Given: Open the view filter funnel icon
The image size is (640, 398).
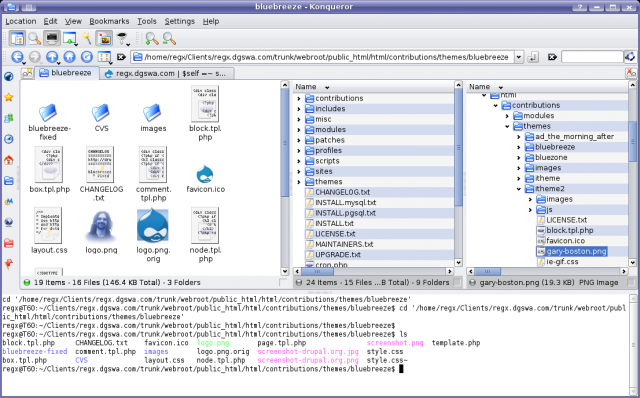Looking at the screenshot, I should (x=122, y=38).
